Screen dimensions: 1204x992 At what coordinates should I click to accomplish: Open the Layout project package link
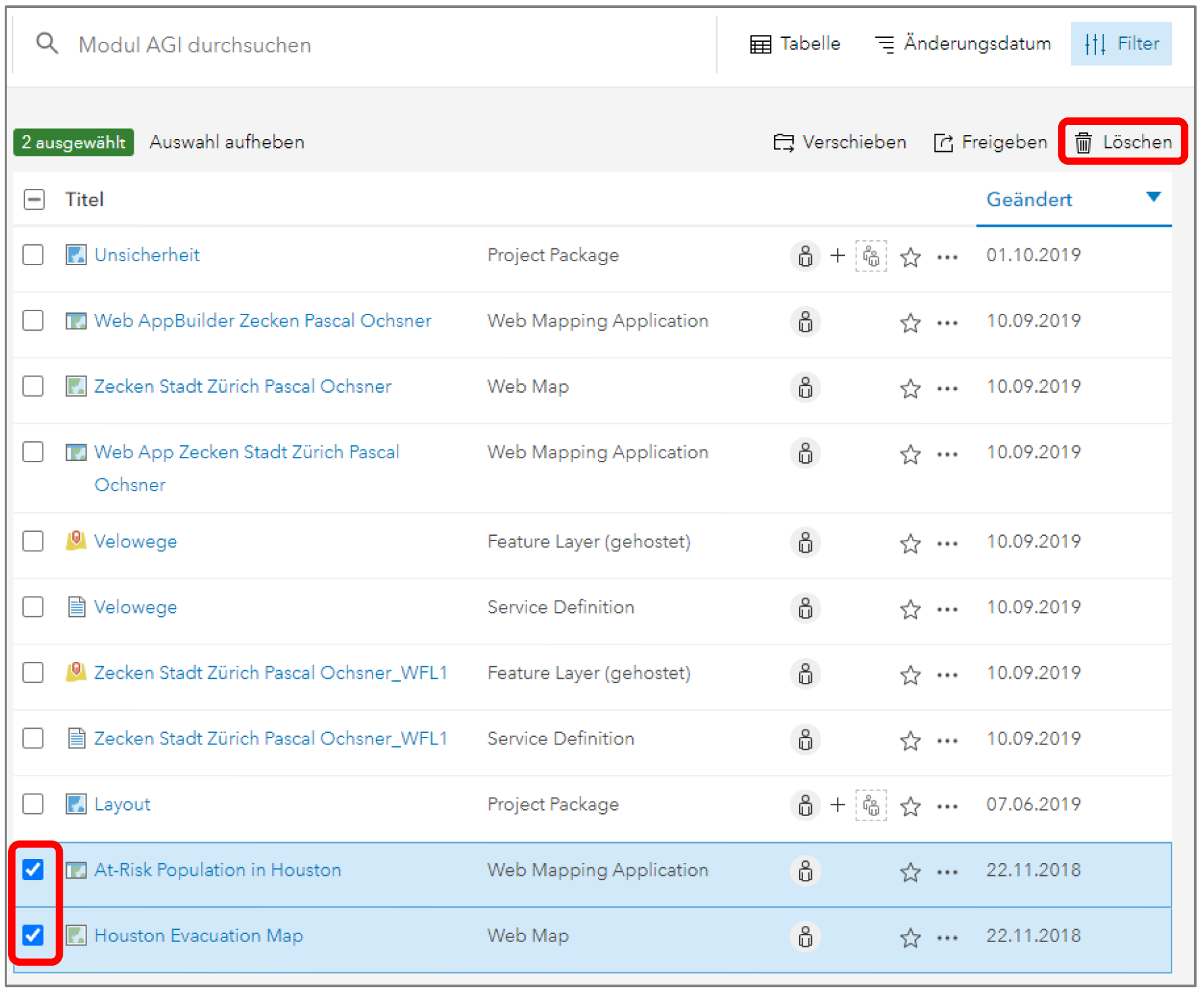122,804
